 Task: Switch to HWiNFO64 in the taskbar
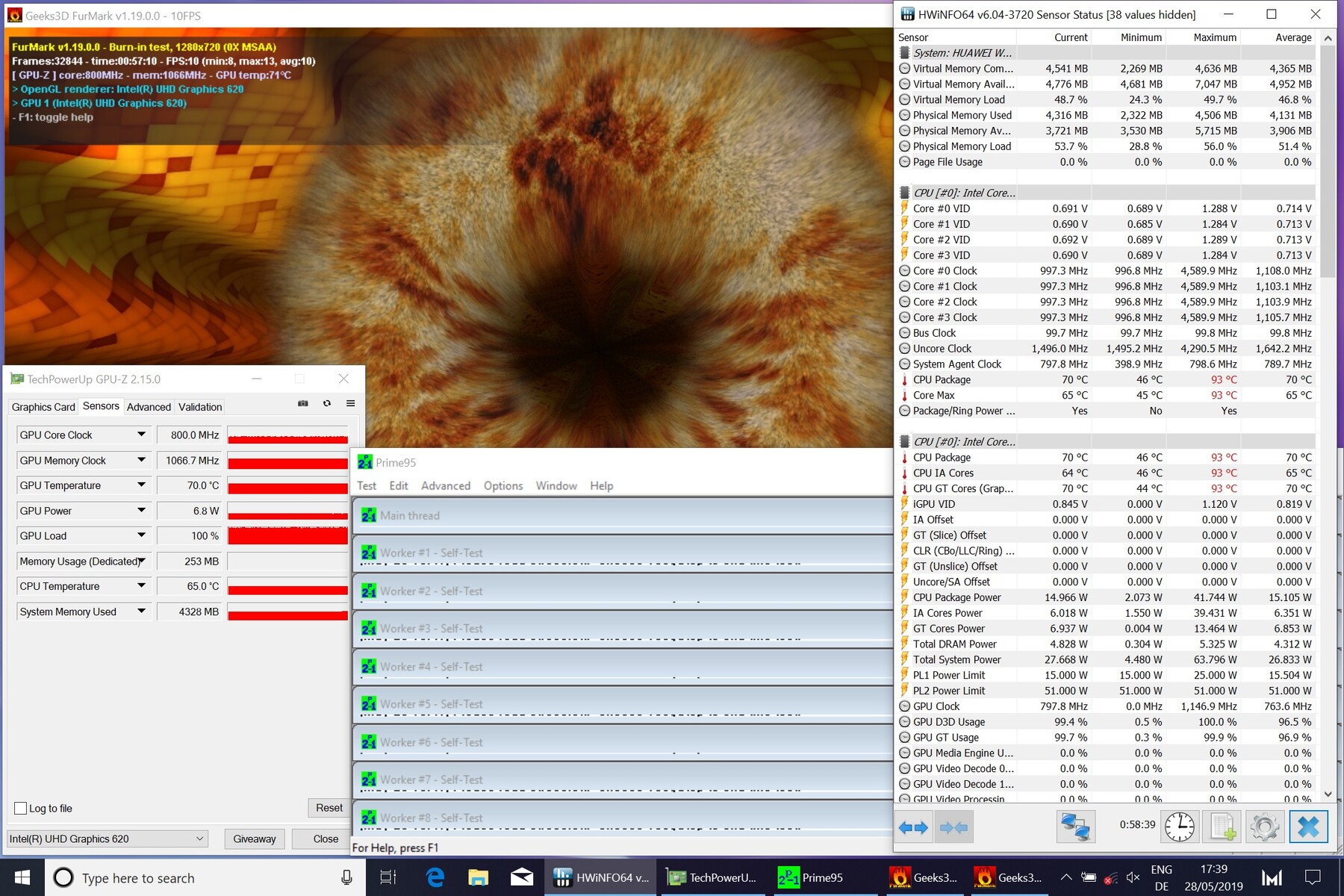coord(601,877)
